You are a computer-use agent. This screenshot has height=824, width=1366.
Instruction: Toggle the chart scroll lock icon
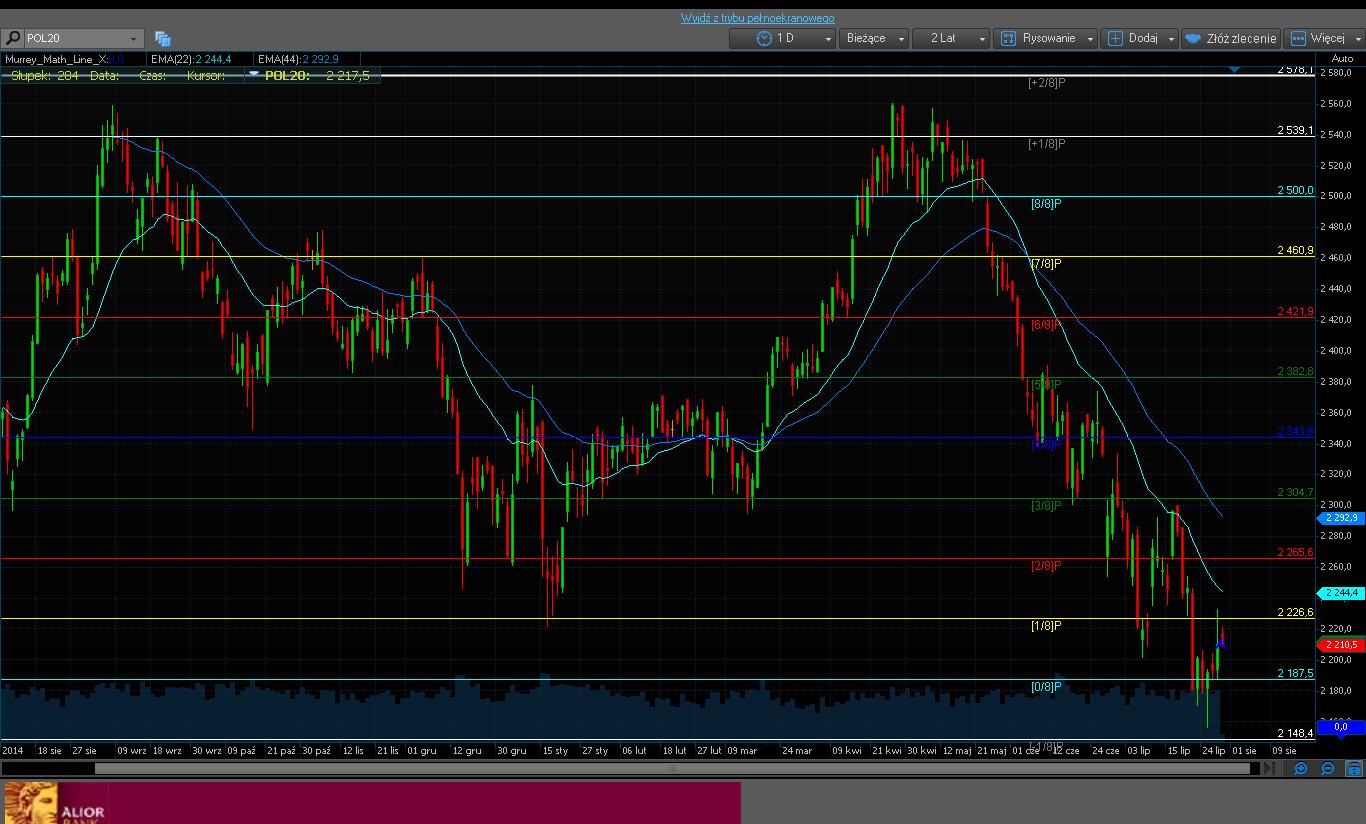point(1354,768)
